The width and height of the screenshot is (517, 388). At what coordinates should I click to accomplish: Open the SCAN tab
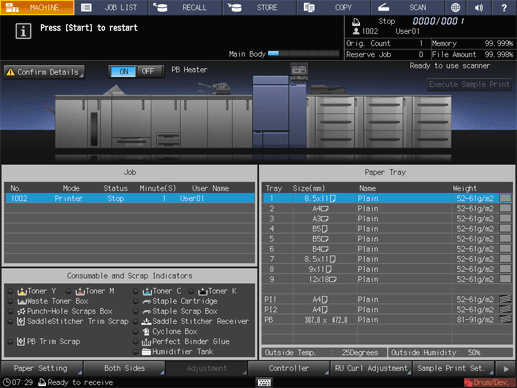tap(407, 7)
